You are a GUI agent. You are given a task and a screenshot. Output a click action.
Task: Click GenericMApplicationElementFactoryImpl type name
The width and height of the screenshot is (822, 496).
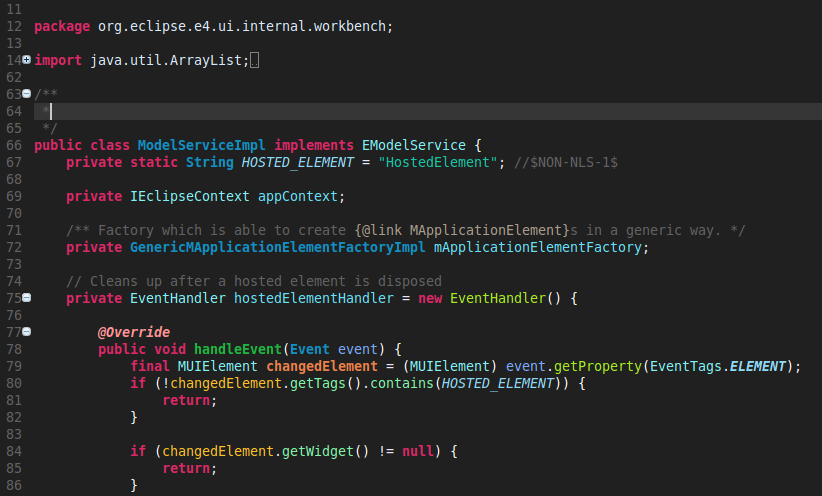tap(277, 247)
